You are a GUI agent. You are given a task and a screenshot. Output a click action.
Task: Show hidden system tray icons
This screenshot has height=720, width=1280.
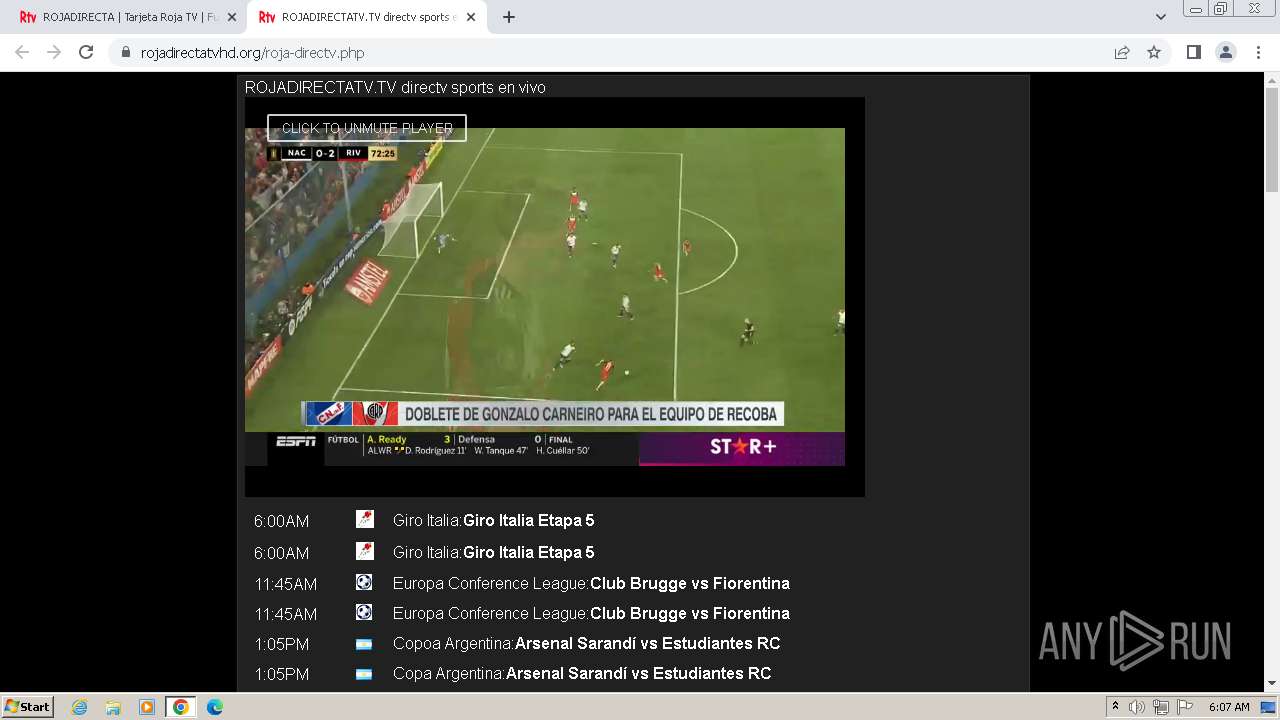[x=1115, y=707]
